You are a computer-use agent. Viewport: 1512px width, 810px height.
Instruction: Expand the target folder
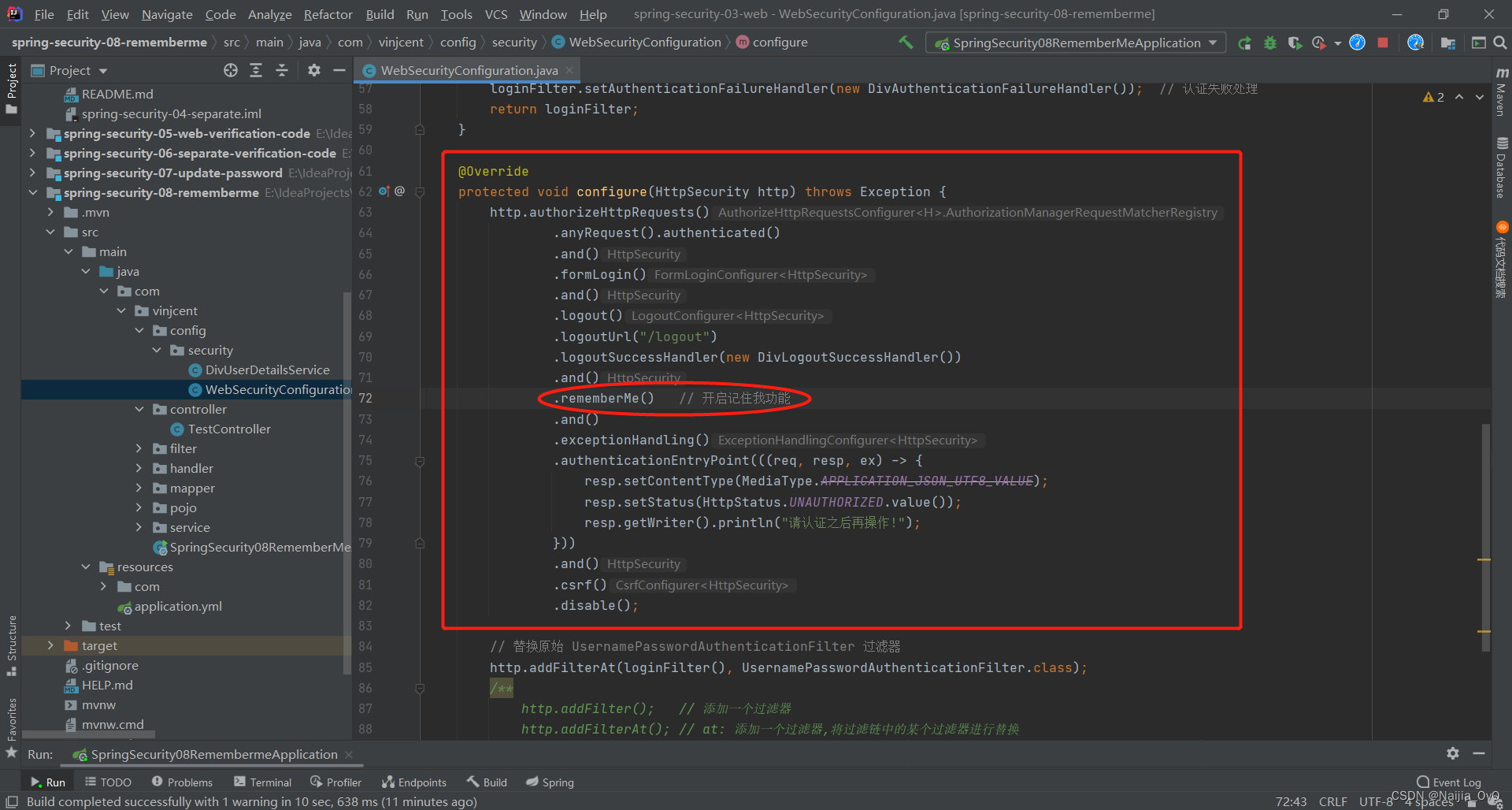click(50, 645)
